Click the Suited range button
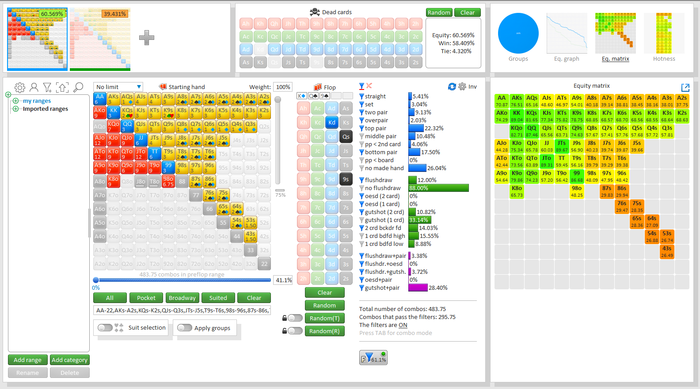The height and width of the screenshot is (389, 700). (218, 298)
